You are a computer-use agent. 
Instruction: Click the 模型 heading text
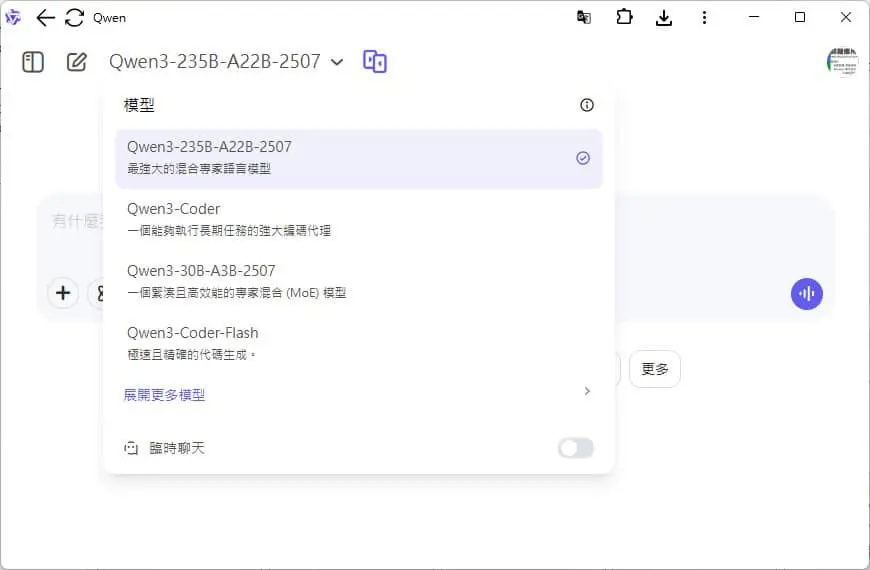tap(139, 105)
